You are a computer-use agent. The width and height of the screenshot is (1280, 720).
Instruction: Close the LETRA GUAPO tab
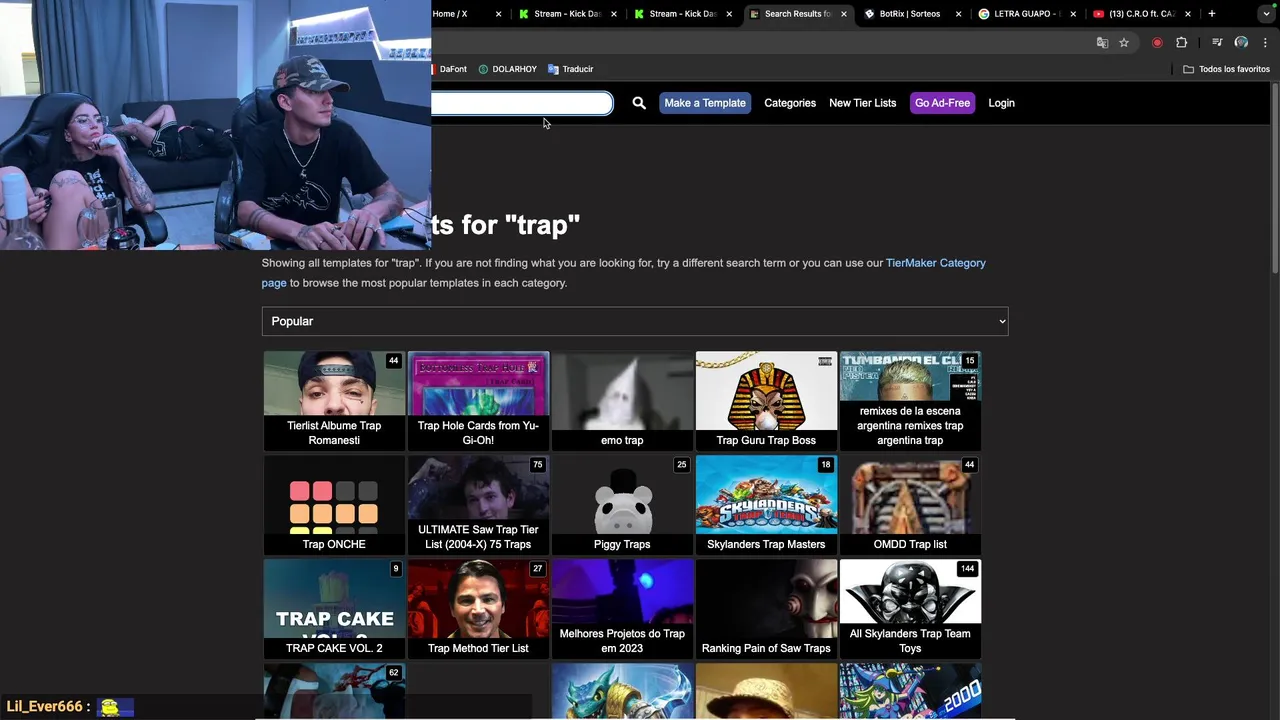click(1073, 14)
